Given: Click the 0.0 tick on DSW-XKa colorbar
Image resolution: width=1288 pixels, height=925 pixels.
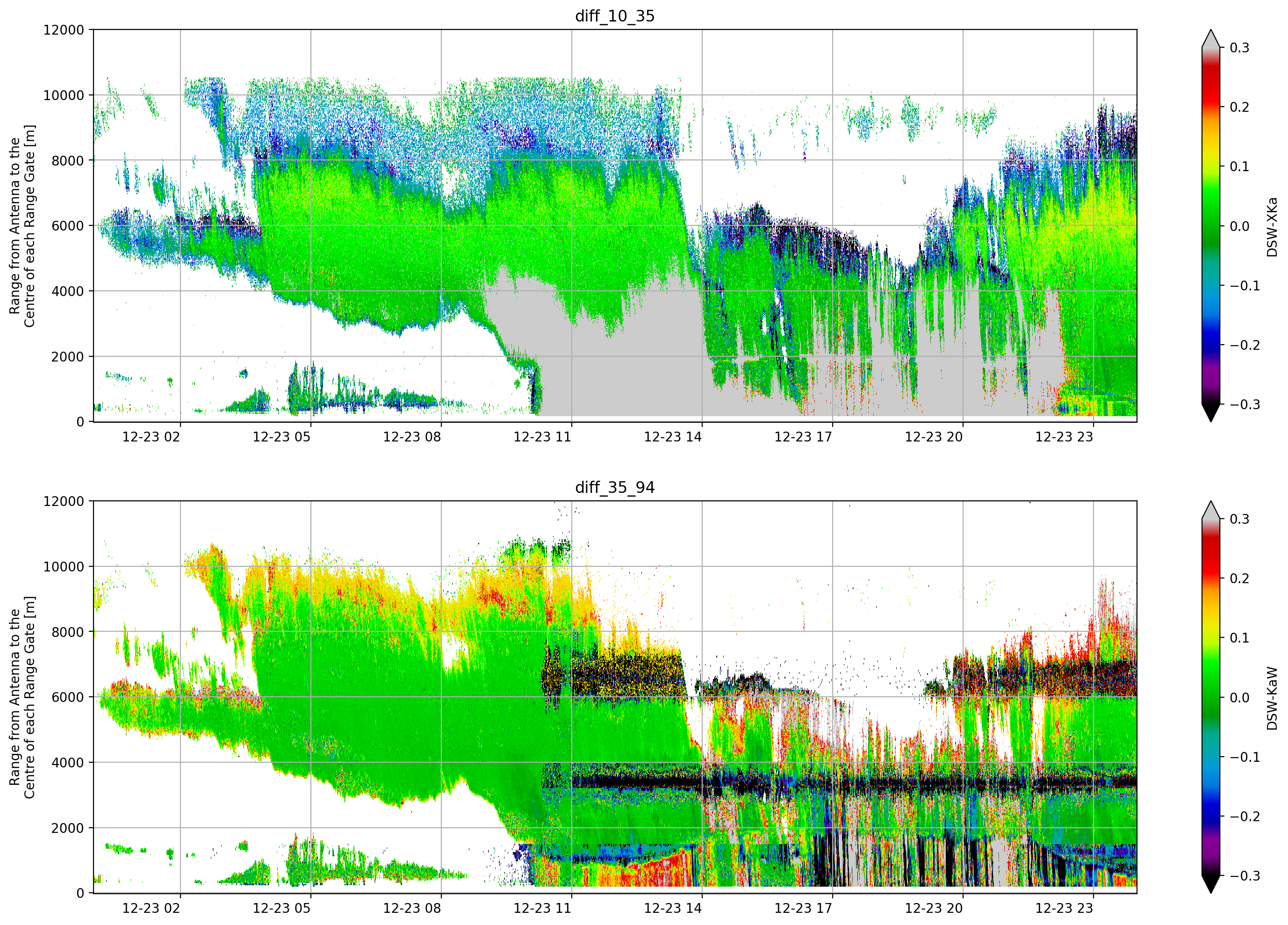Looking at the screenshot, I should coord(1240,226).
